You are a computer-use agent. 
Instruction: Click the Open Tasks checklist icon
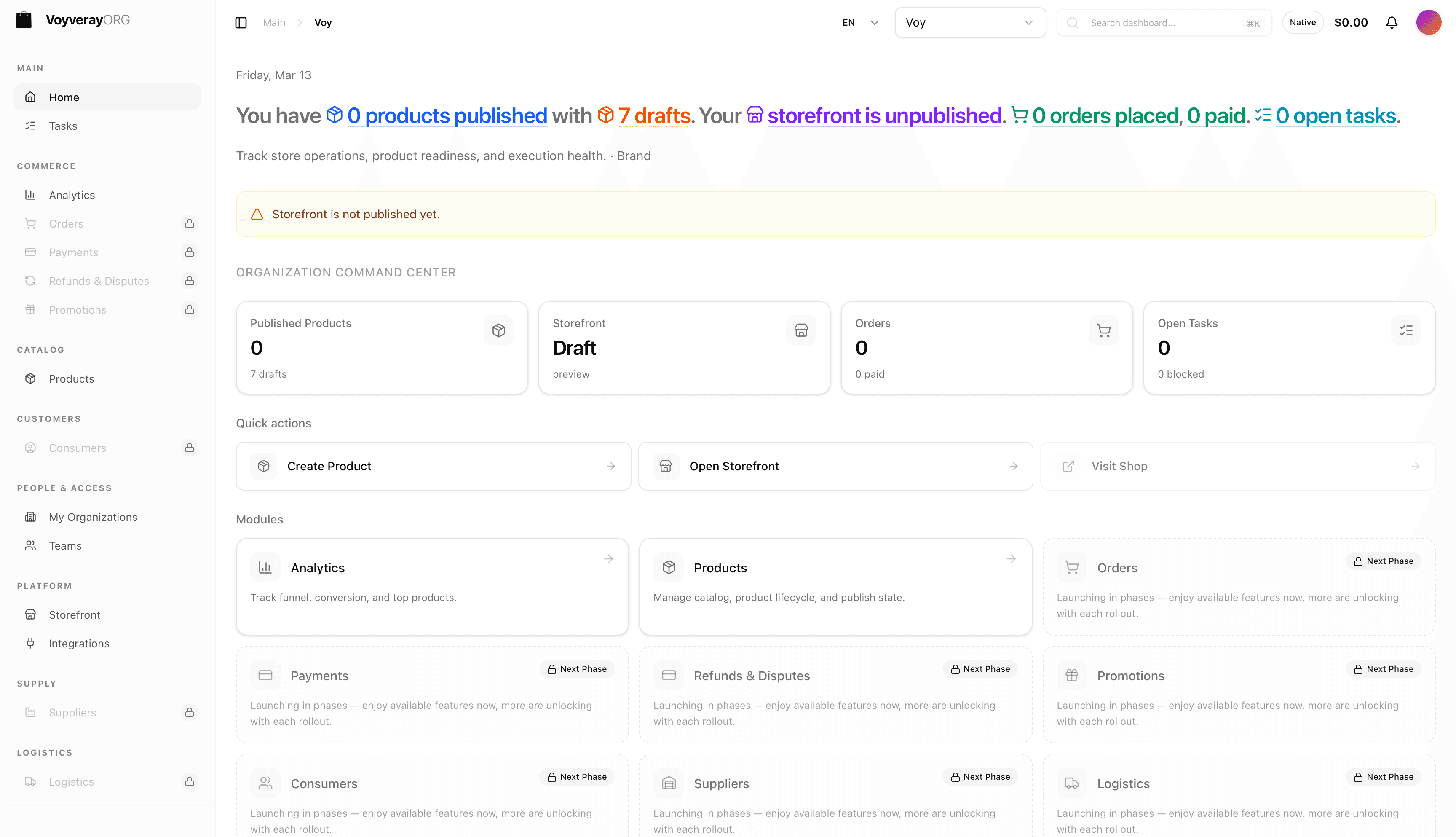click(x=1405, y=330)
